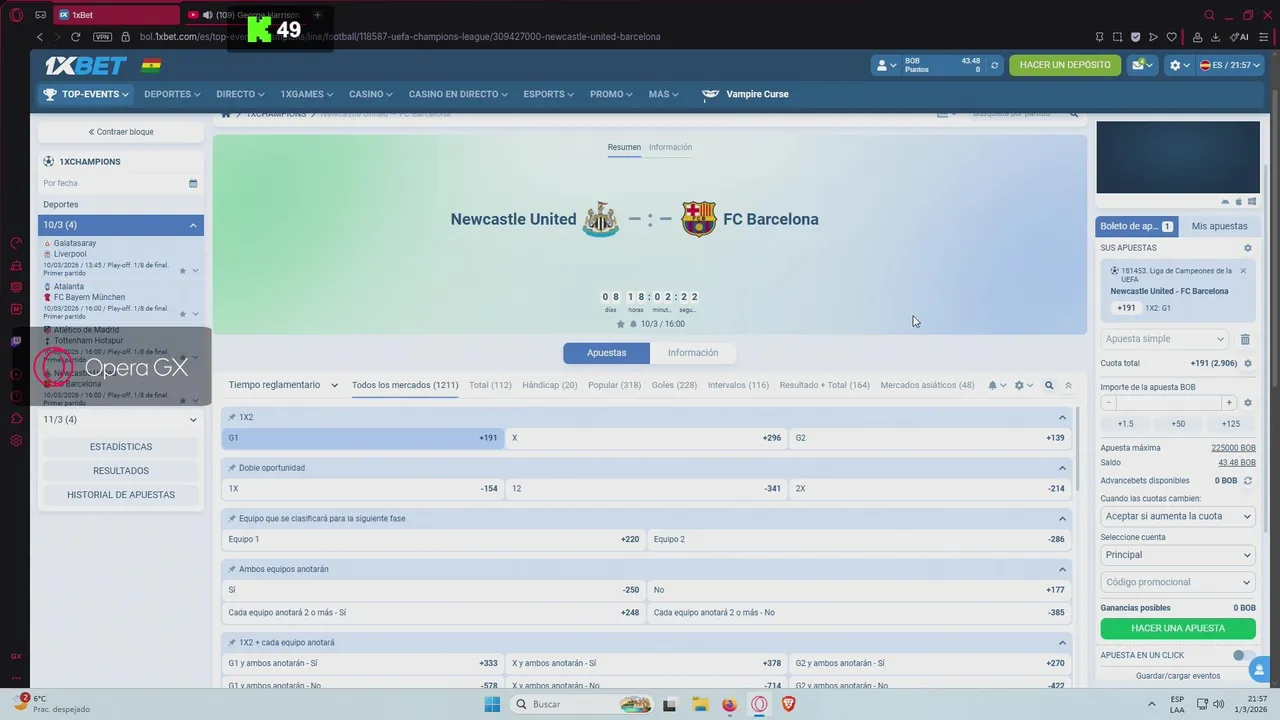The width and height of the screenshot is (1280, 720).
Task: Reload the page in the browser
Action: point(75,37)
